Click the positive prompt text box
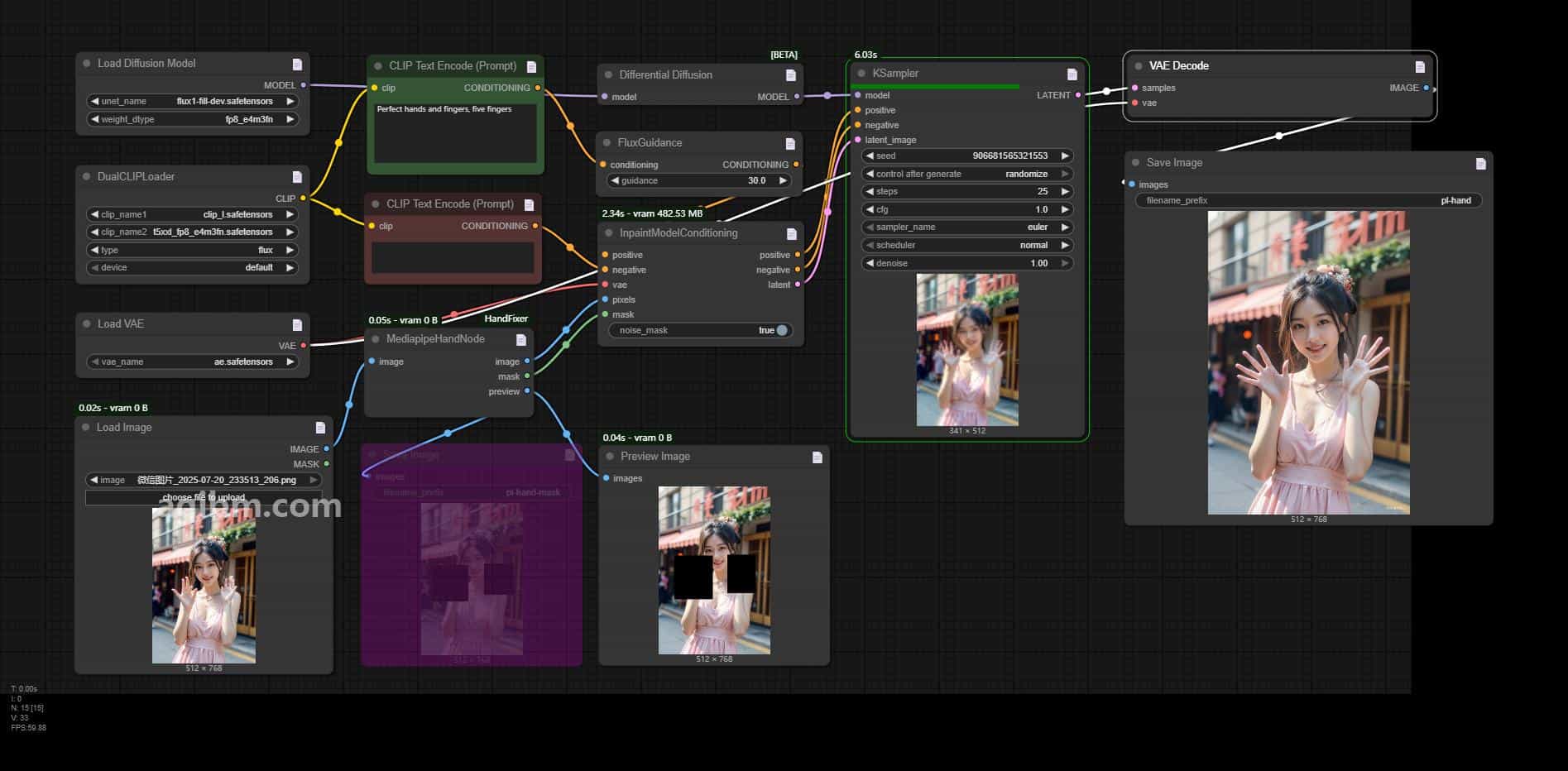The image size is (1568, 771). 454,132
